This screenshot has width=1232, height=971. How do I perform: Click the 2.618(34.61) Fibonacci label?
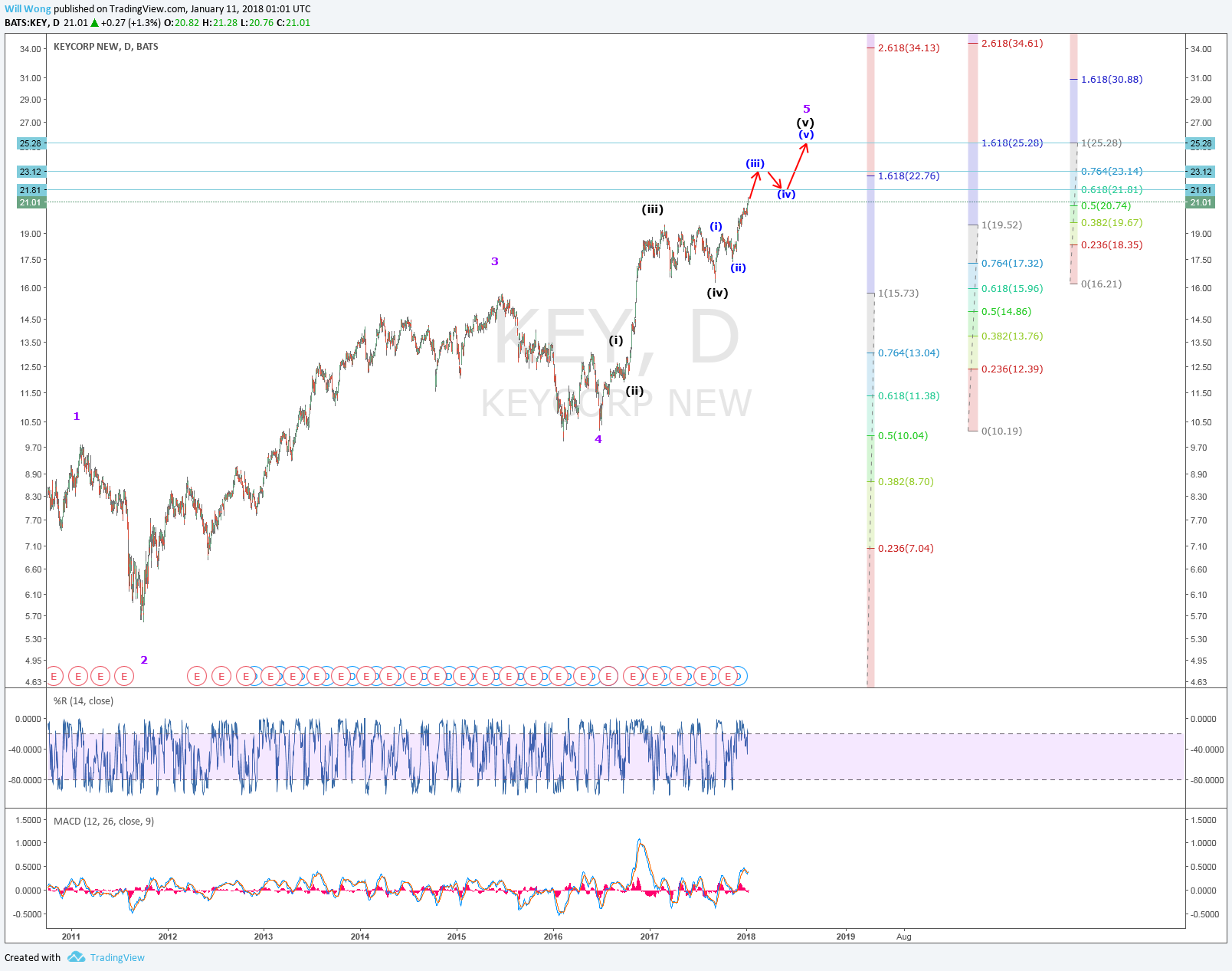pyautogui.click(x=1012, y=44)
